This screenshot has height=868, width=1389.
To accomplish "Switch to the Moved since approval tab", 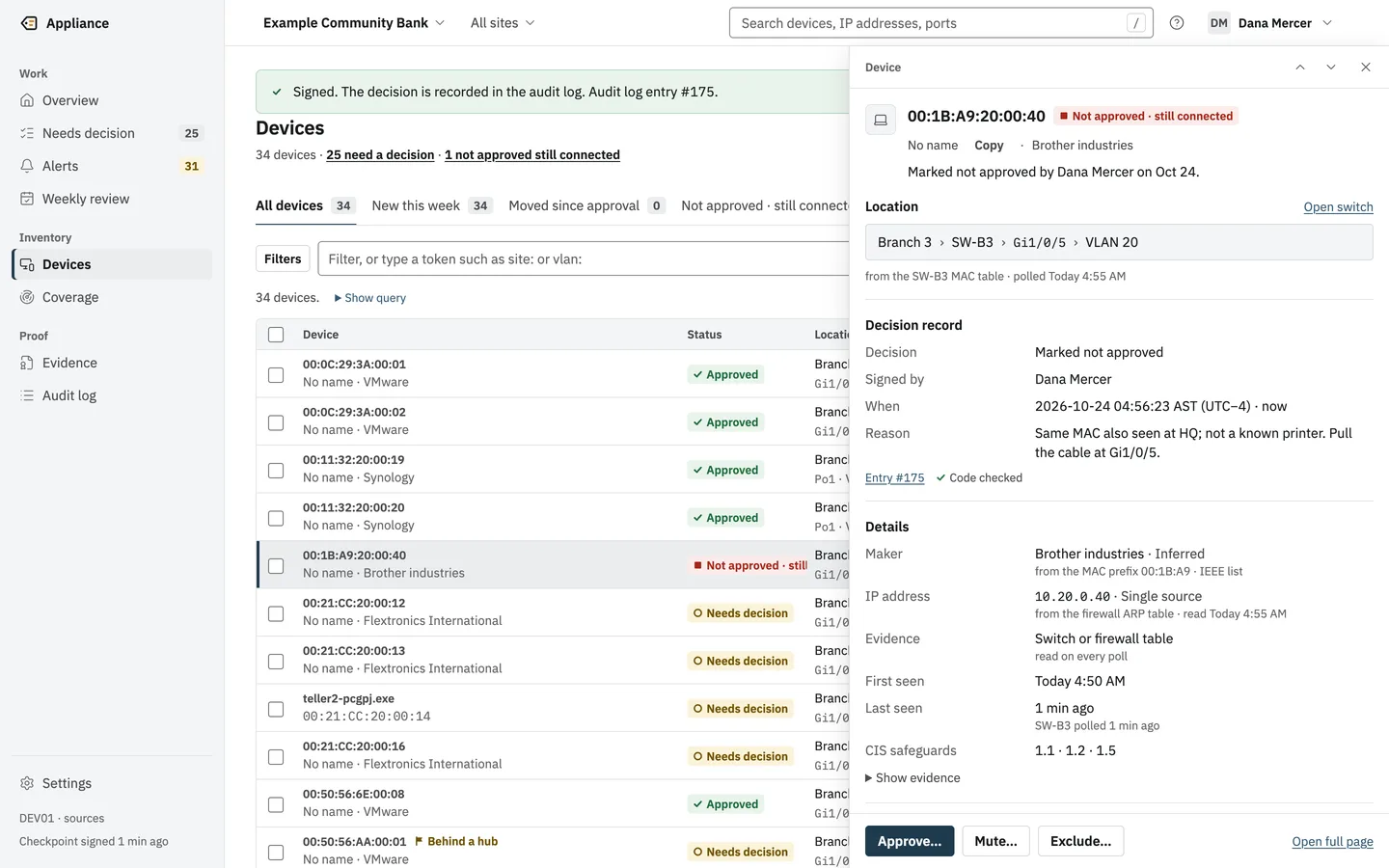I will [x=587, y=205].
